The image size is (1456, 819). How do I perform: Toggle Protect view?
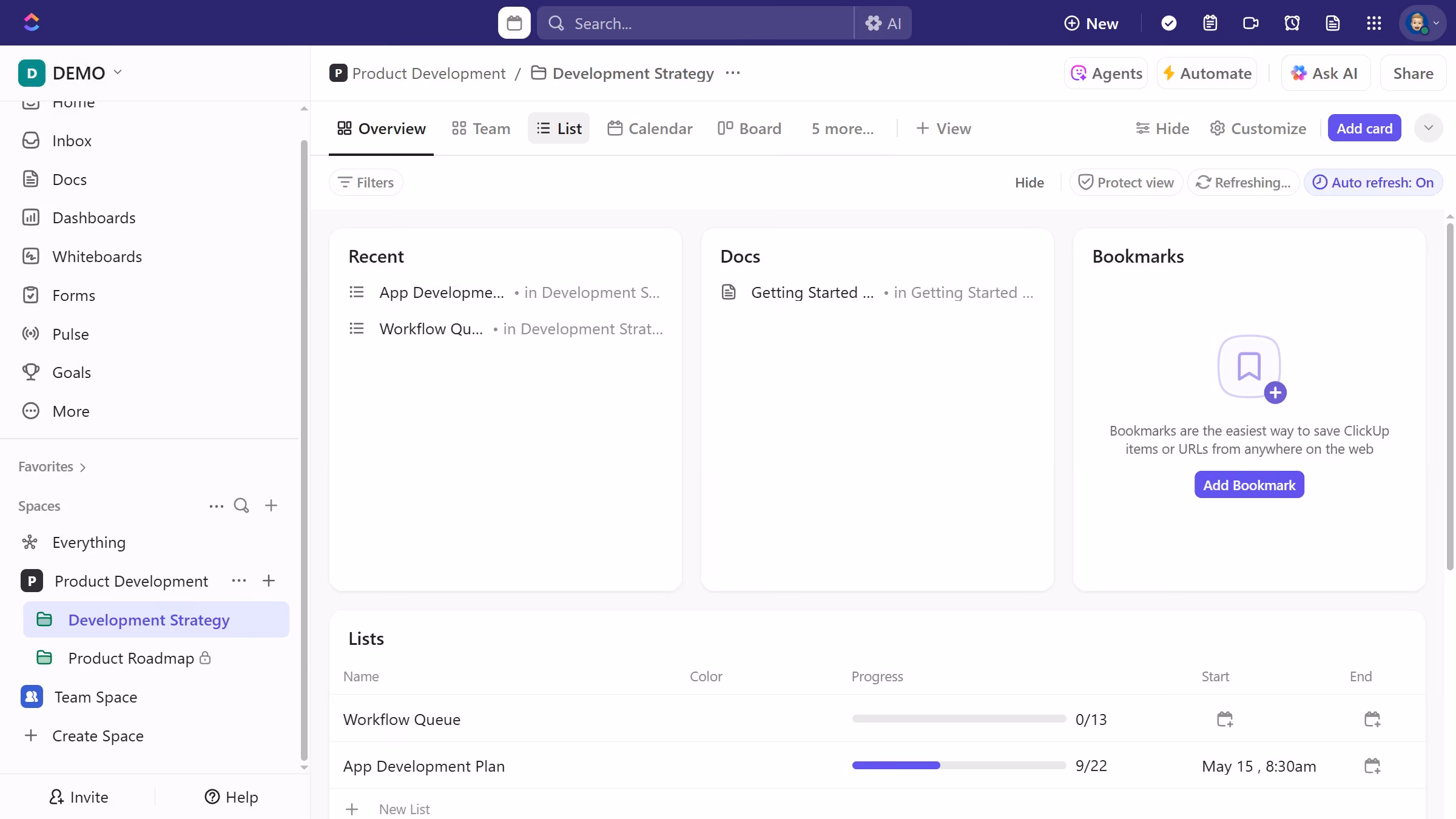click(1126, 183)
